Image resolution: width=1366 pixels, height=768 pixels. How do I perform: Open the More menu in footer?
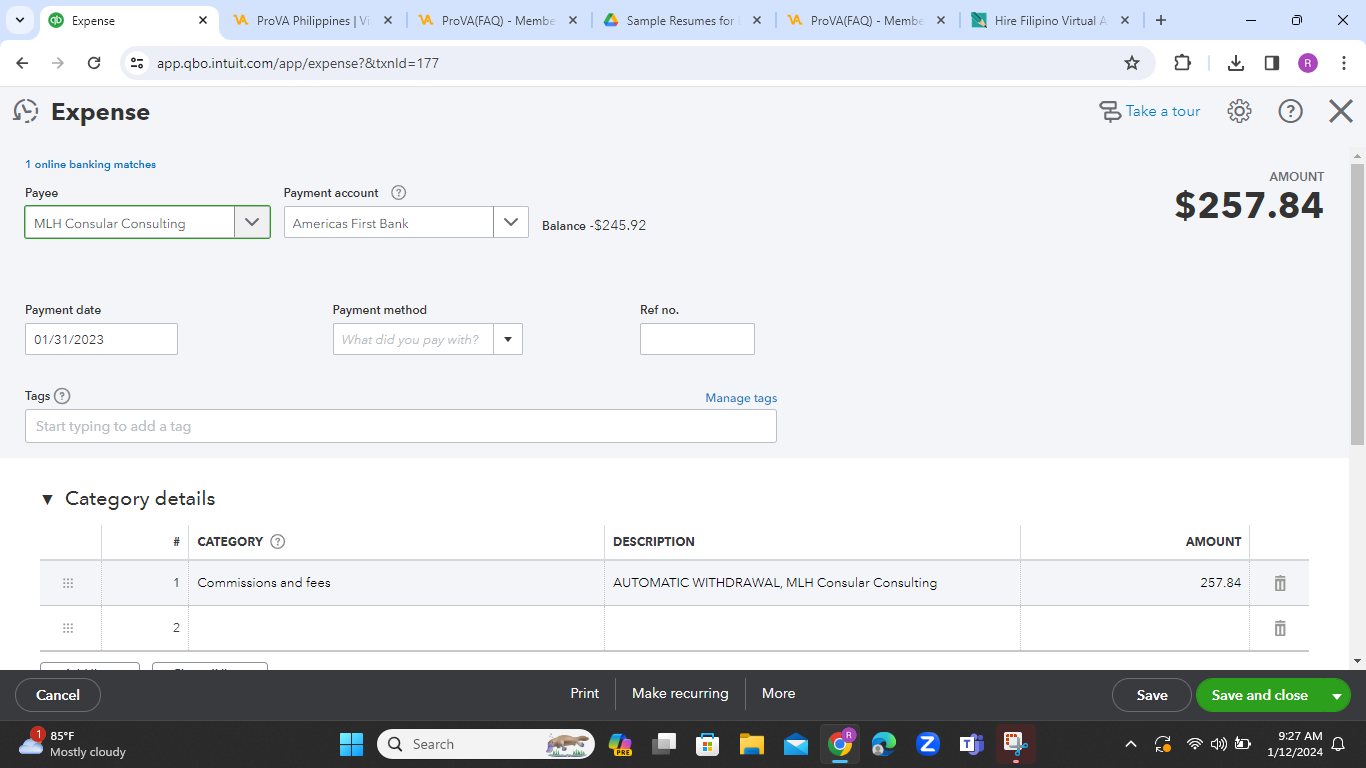778,693
